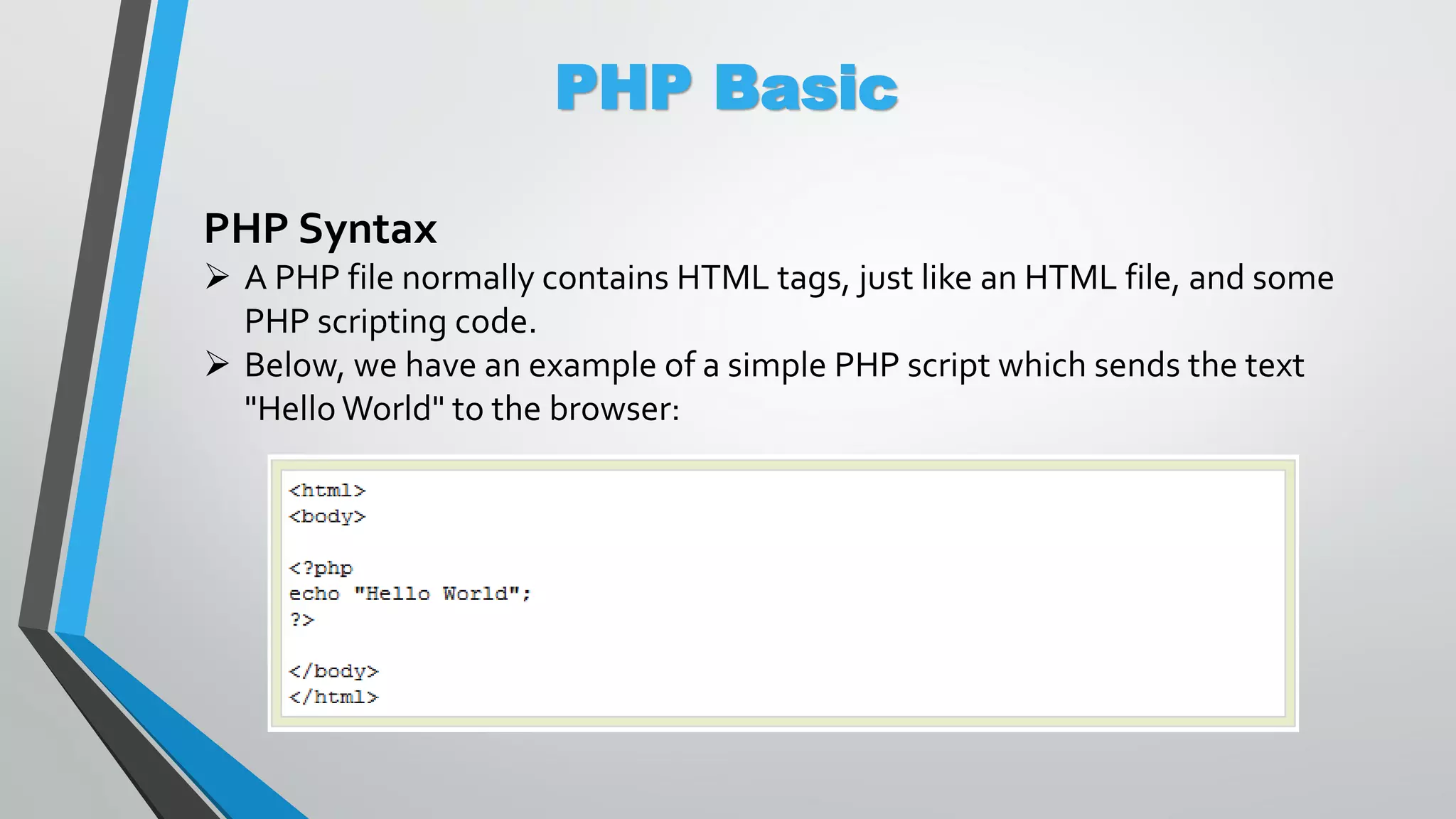Click the </html> closing tag line
The image size is (1456, 819).
point(333,697)
